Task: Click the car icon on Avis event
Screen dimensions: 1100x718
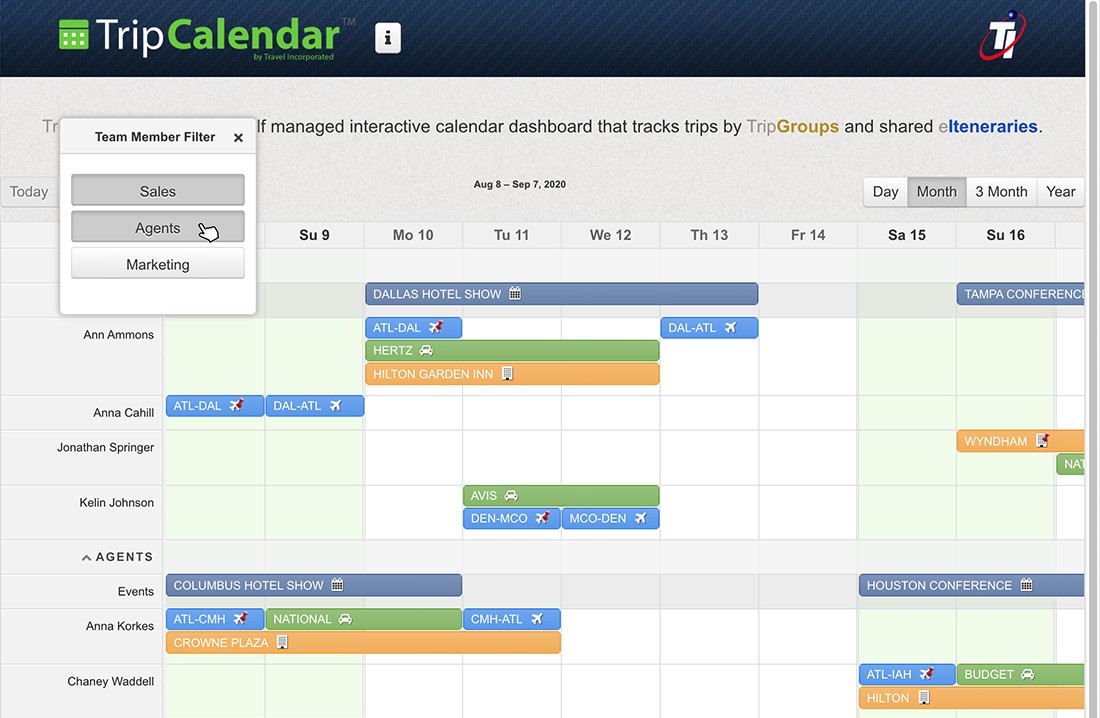Action: coord(511,496)
